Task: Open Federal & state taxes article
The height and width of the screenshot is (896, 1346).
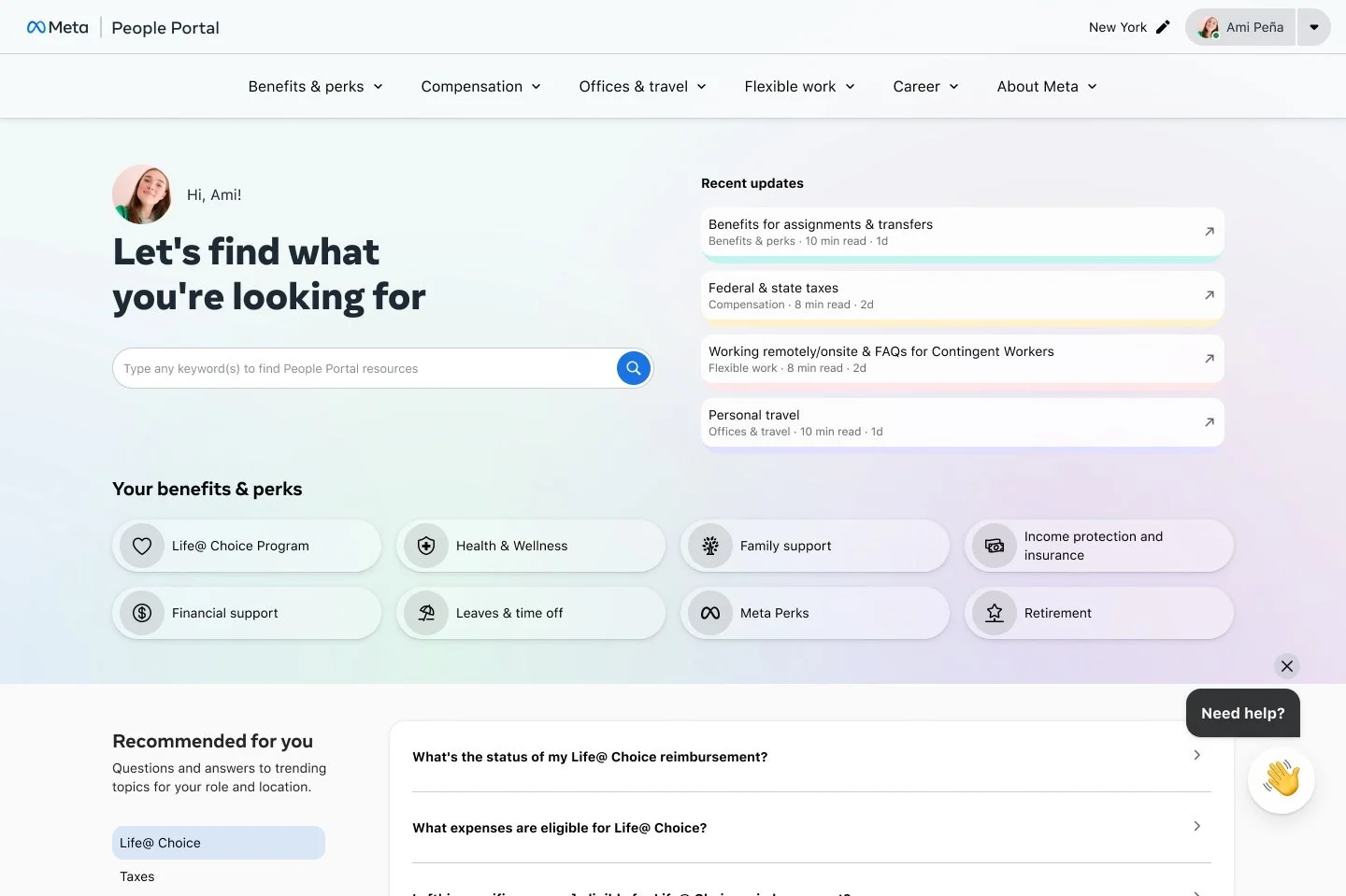Action: click(962, 295)
